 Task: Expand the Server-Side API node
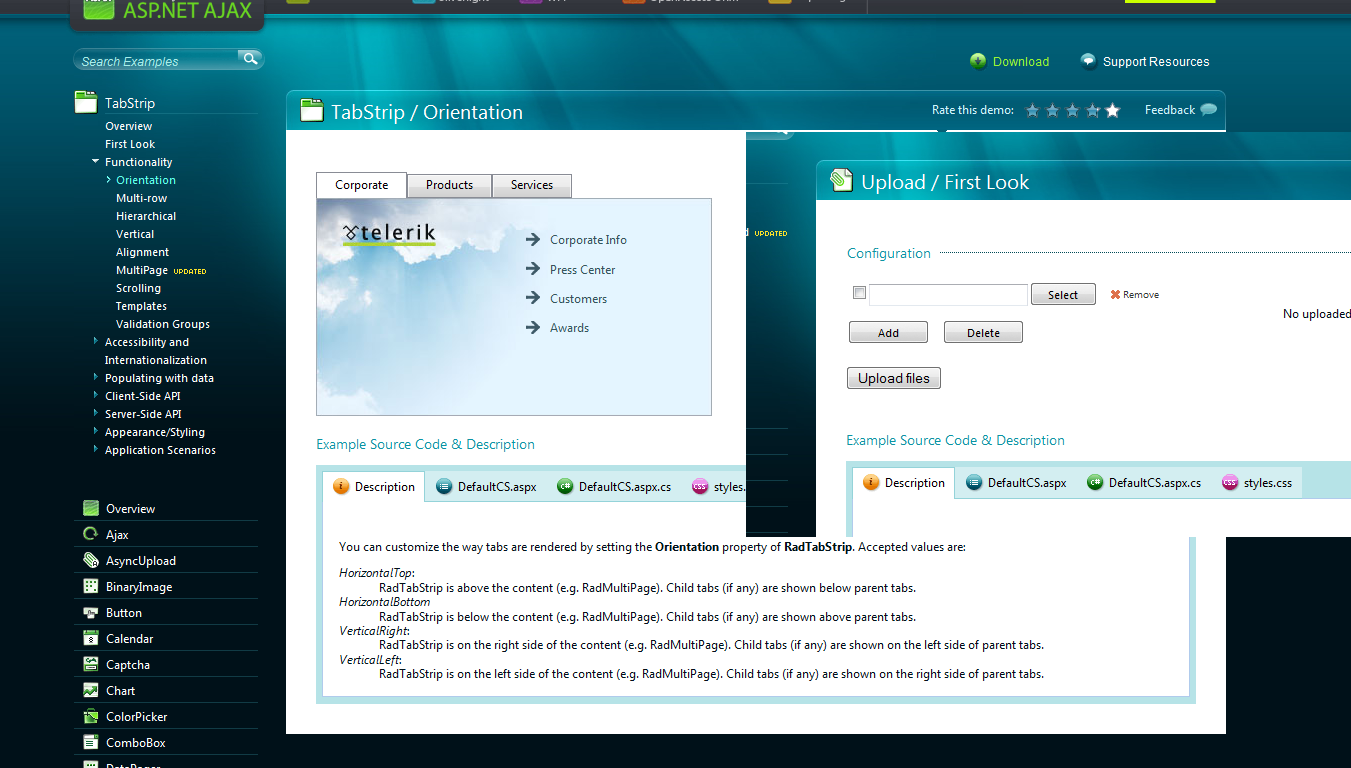(x=96, y=413)
